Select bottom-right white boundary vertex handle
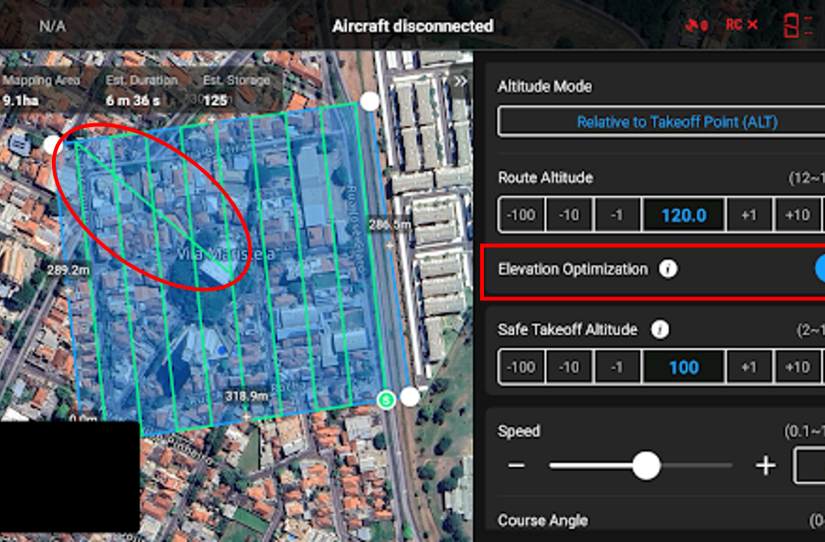 click(x=410, y=396)
